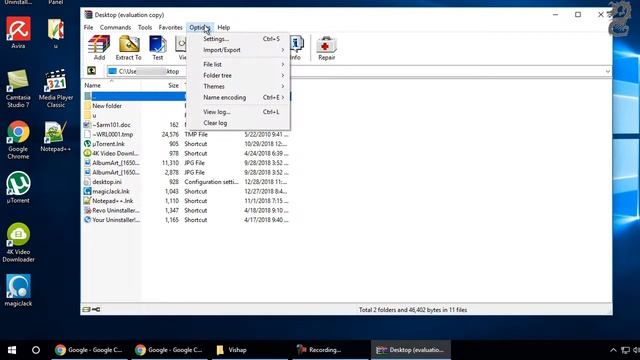
Task: Open the Tools menu
Action: point(145,27)
